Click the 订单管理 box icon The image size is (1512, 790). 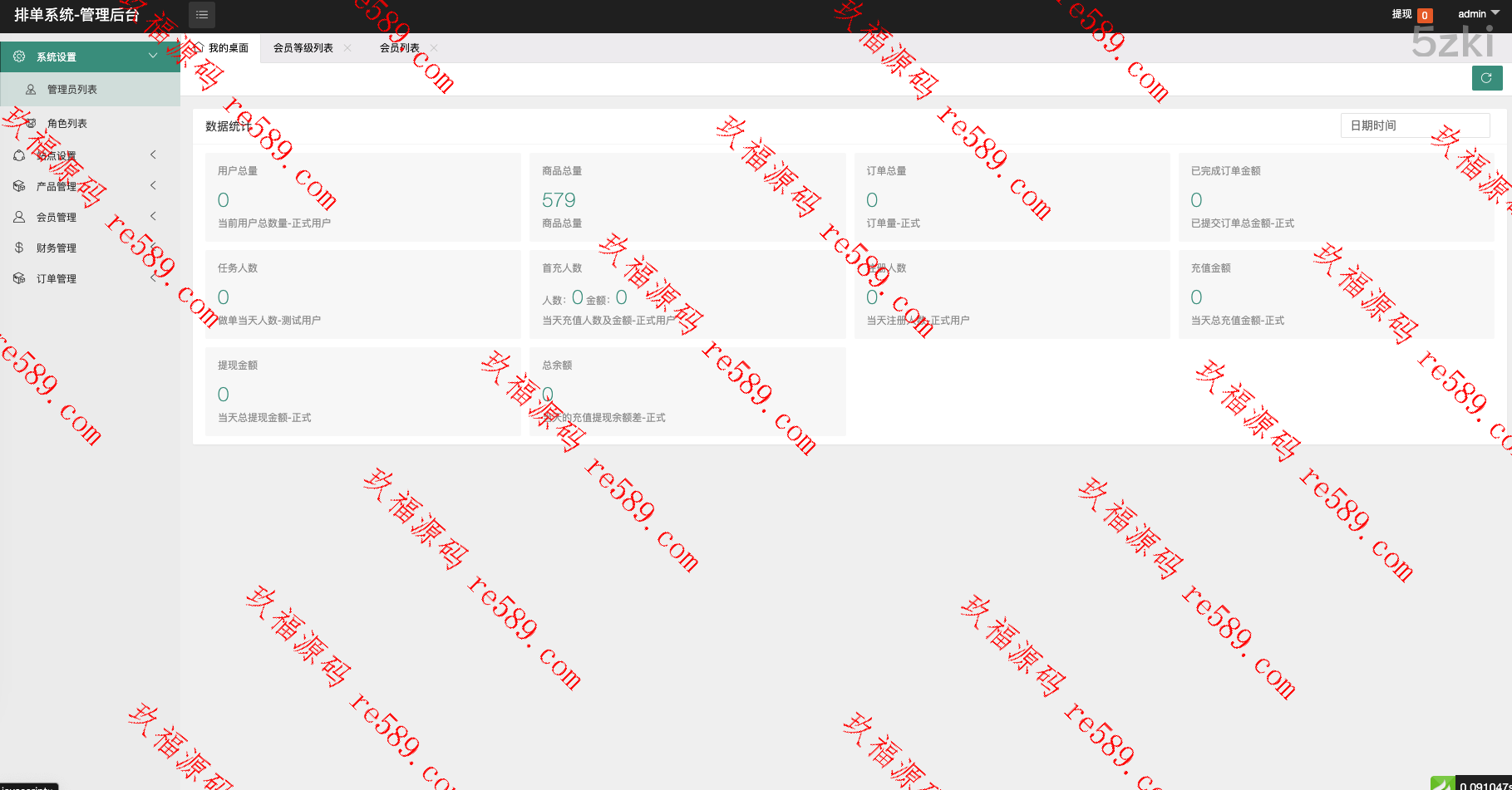pos(19,278)
